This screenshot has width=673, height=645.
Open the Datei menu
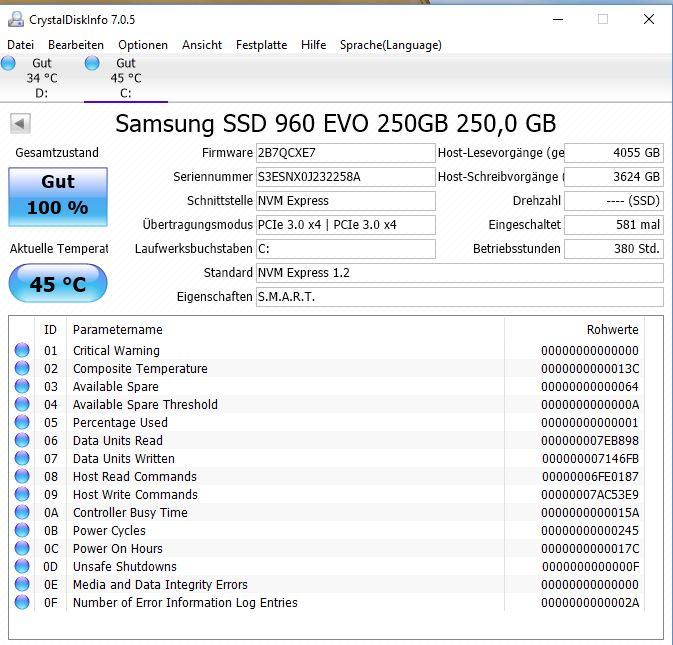pyautogui.click(x=21, y=45)
